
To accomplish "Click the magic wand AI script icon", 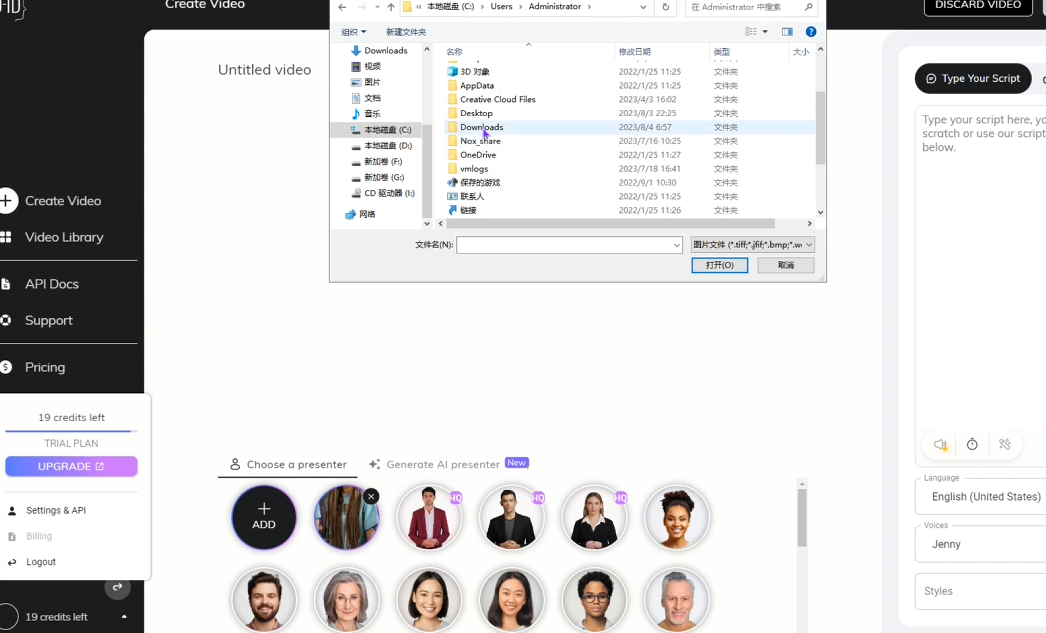I will tap(1005, 445).
